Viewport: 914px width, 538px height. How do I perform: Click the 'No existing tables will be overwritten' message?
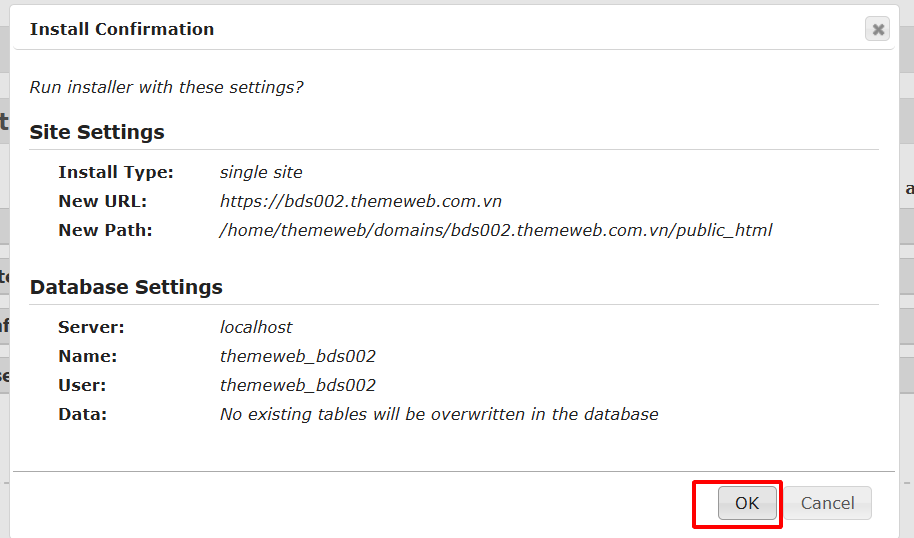(439, 414)
